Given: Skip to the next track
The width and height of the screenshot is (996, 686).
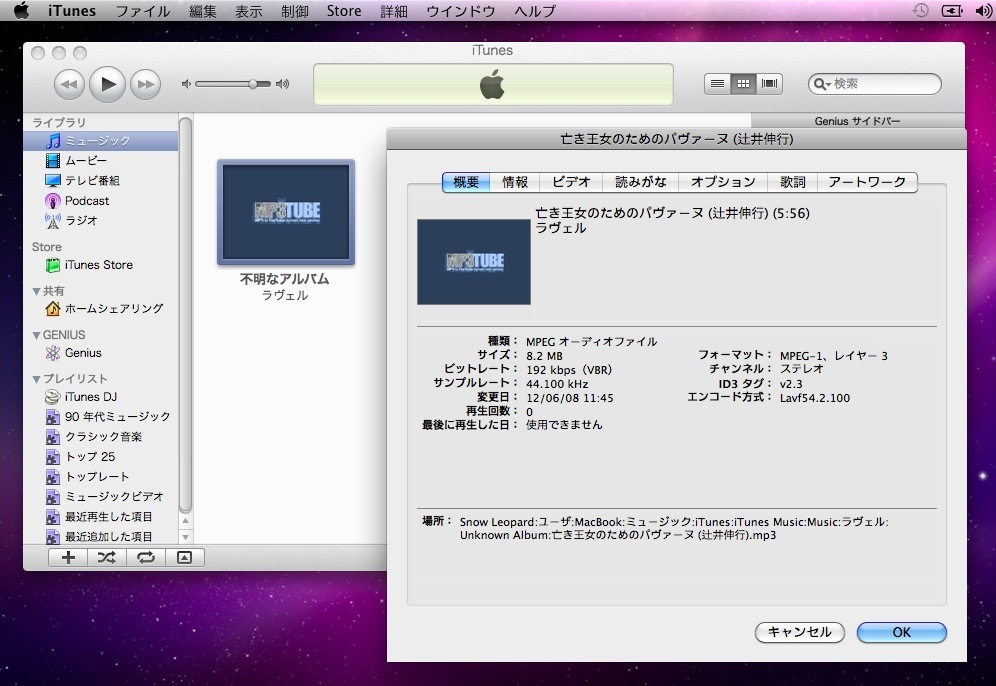Looking at the screenshot, I should [x=146, y=84].
